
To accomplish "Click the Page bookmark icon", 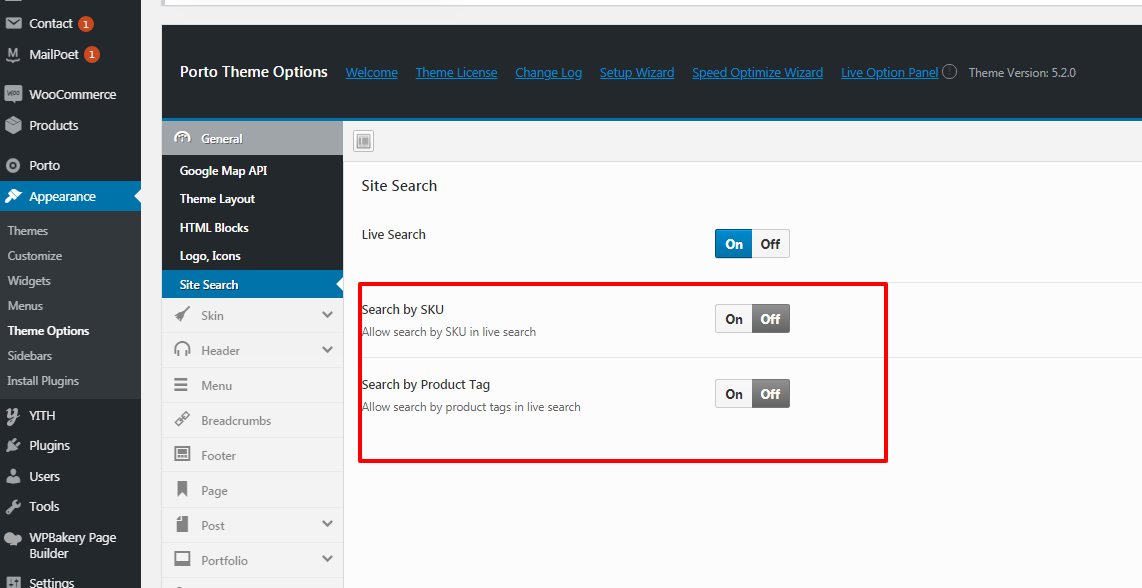I will pos(182,489).
